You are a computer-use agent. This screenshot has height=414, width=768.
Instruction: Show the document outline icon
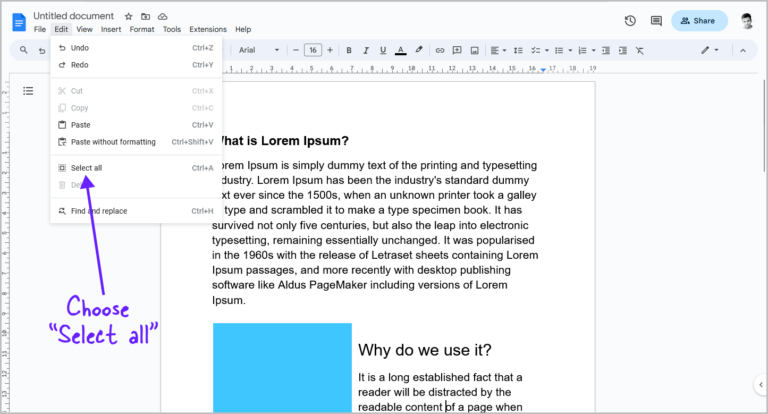tap(28, 91)
